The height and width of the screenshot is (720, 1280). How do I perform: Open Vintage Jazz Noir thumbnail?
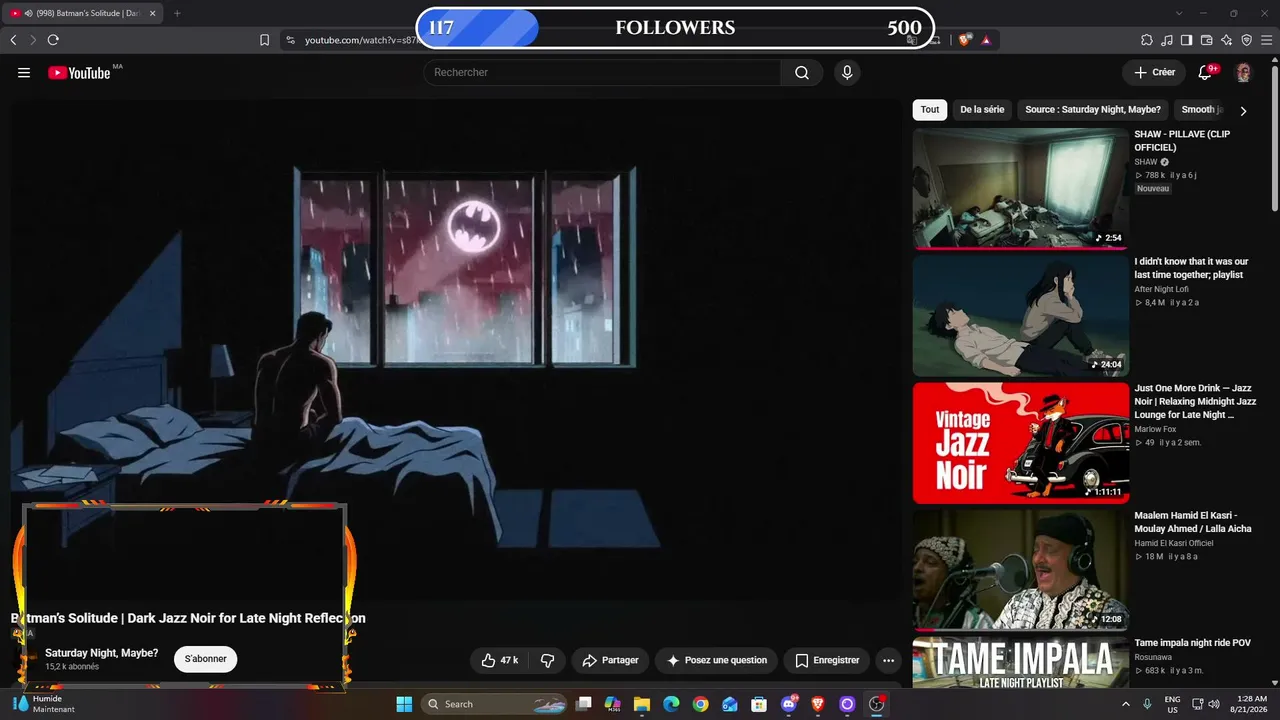click(1020, 443)
